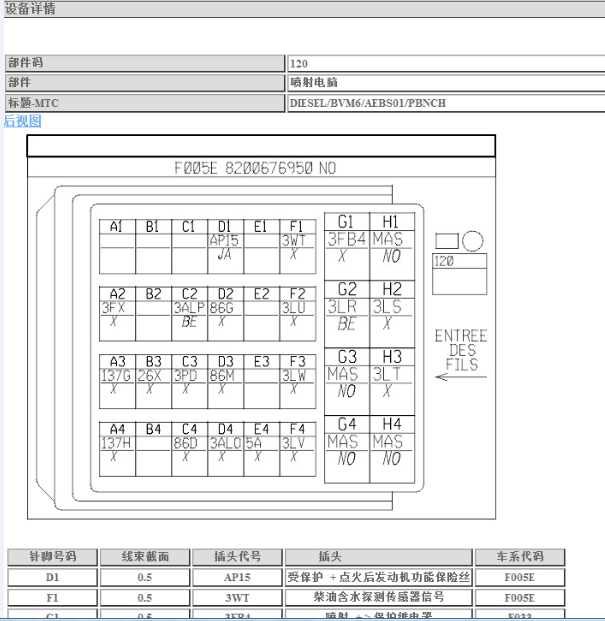Click wire code 86G under pin D2
Screen dimensions: 605x621
click(x=222, y=308)
